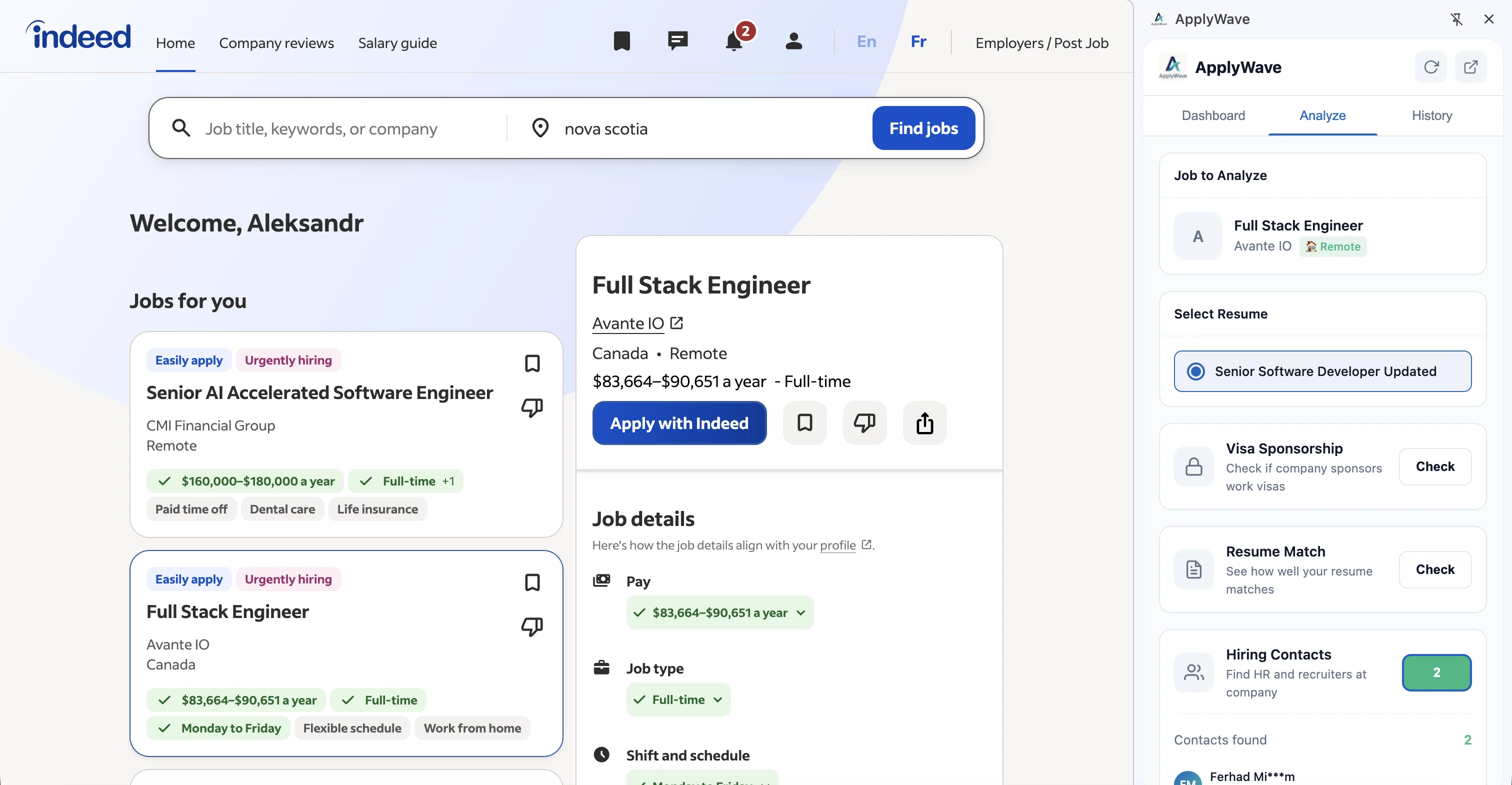Image resolution: width=1512 pixels, height=785 pixels.
Task: Open Employers / Post Job link
Action: pyautogui.click(x=1042, y=43)
